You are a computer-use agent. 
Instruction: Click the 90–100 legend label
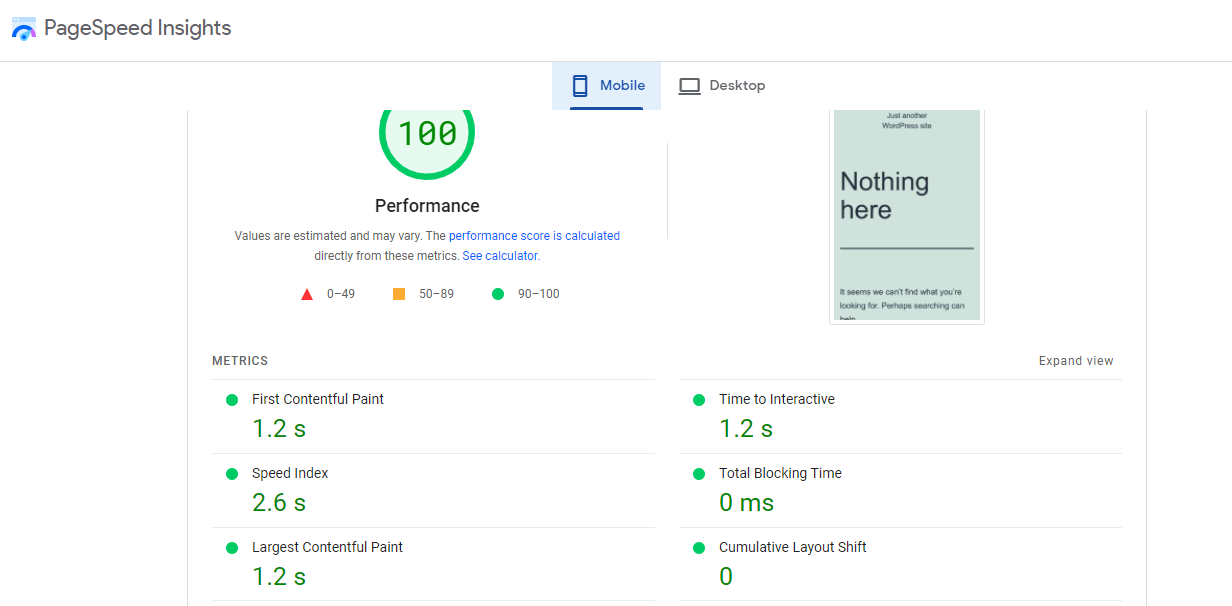pos(539,294)
